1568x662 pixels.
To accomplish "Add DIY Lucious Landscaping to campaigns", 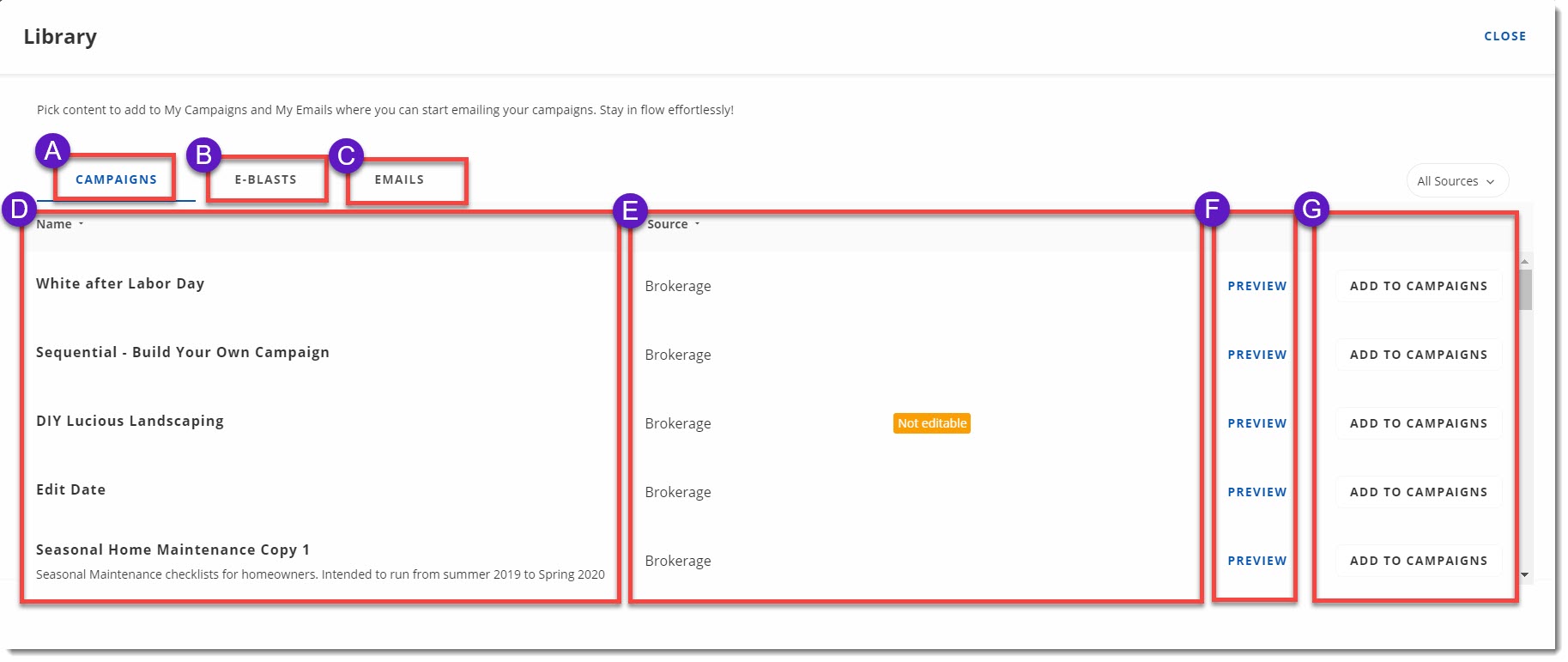I will coord(1418,423).
